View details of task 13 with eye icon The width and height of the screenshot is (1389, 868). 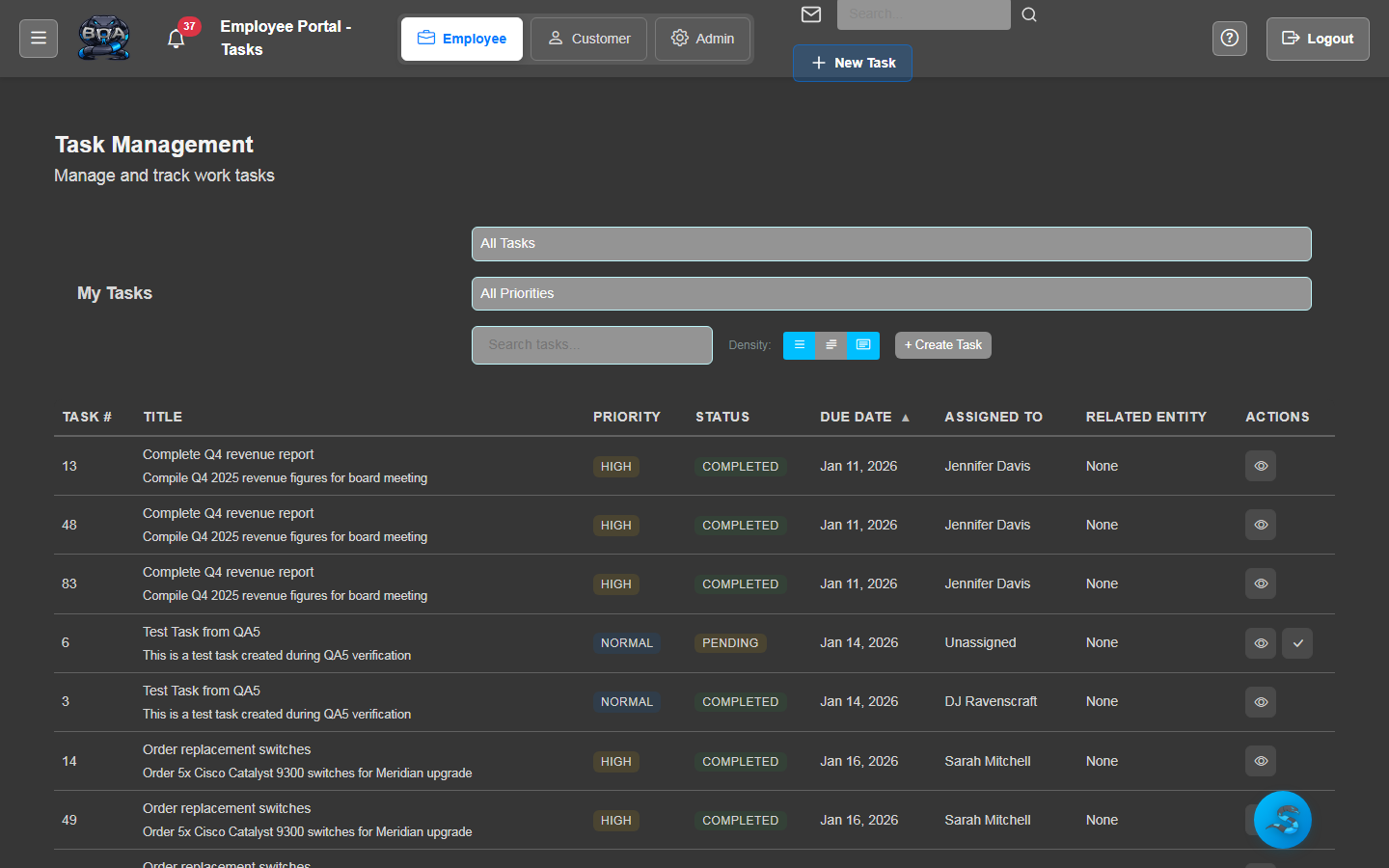pyautogui.click(x=1260, y=466)
